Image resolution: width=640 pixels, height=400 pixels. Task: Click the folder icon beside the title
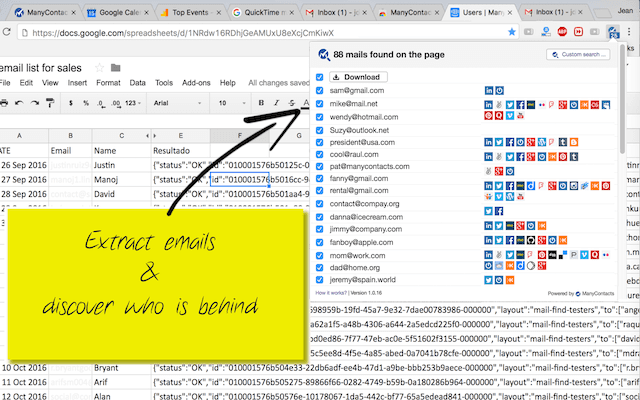point(116,67)
